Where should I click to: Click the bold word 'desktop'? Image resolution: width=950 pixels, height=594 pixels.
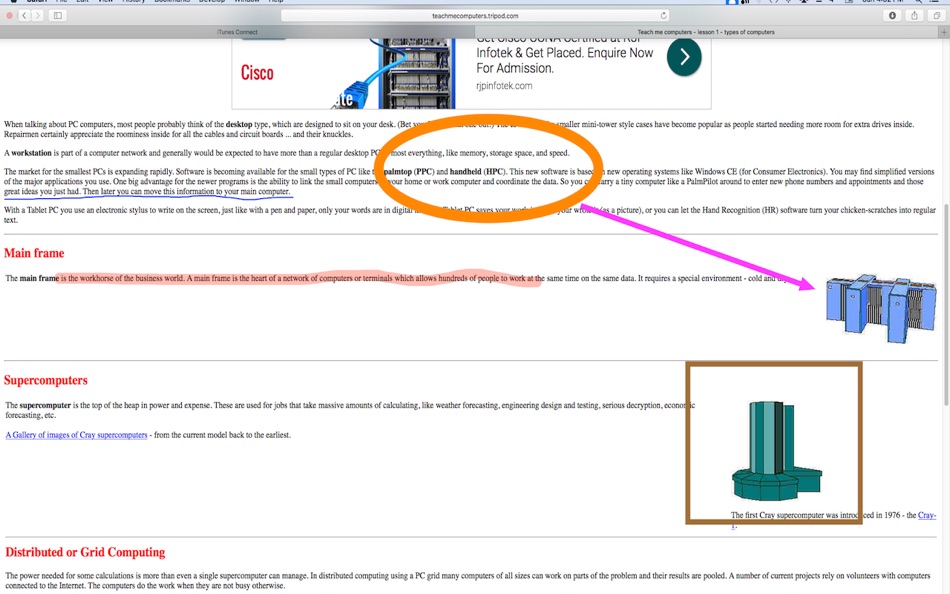click(x=239, y=124)
